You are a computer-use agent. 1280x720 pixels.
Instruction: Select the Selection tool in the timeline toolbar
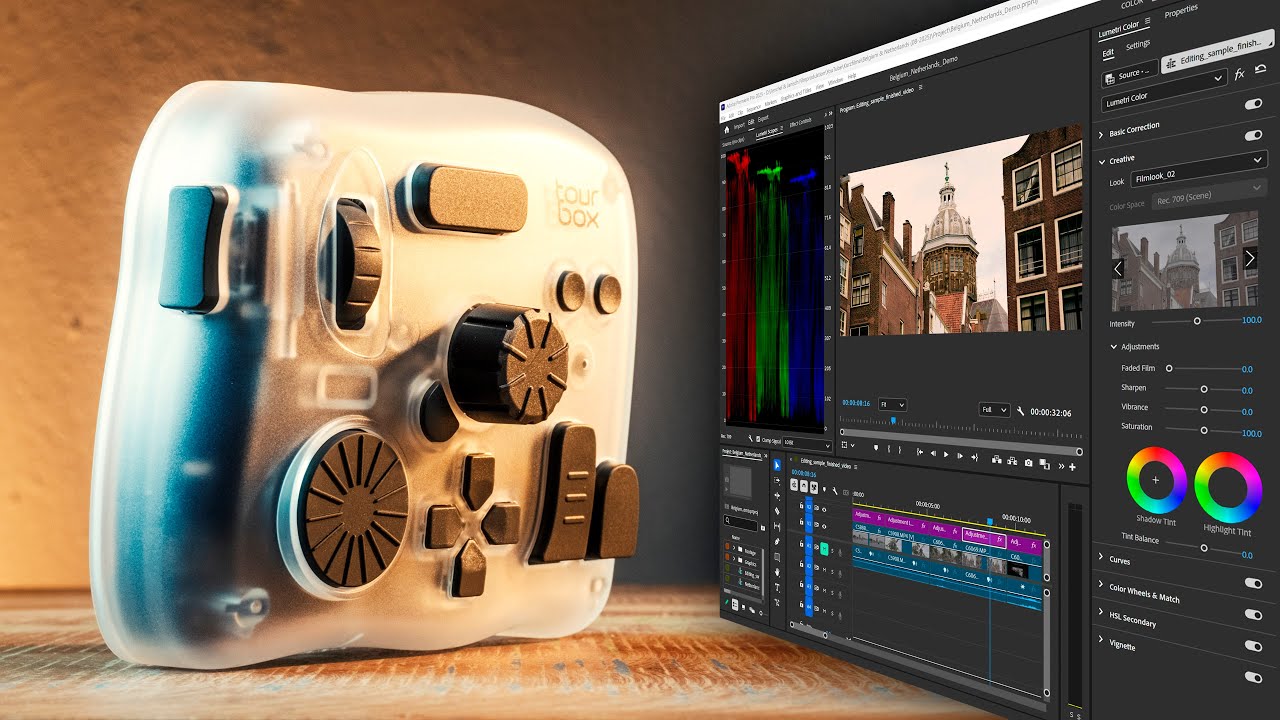(x=778, y=464)
